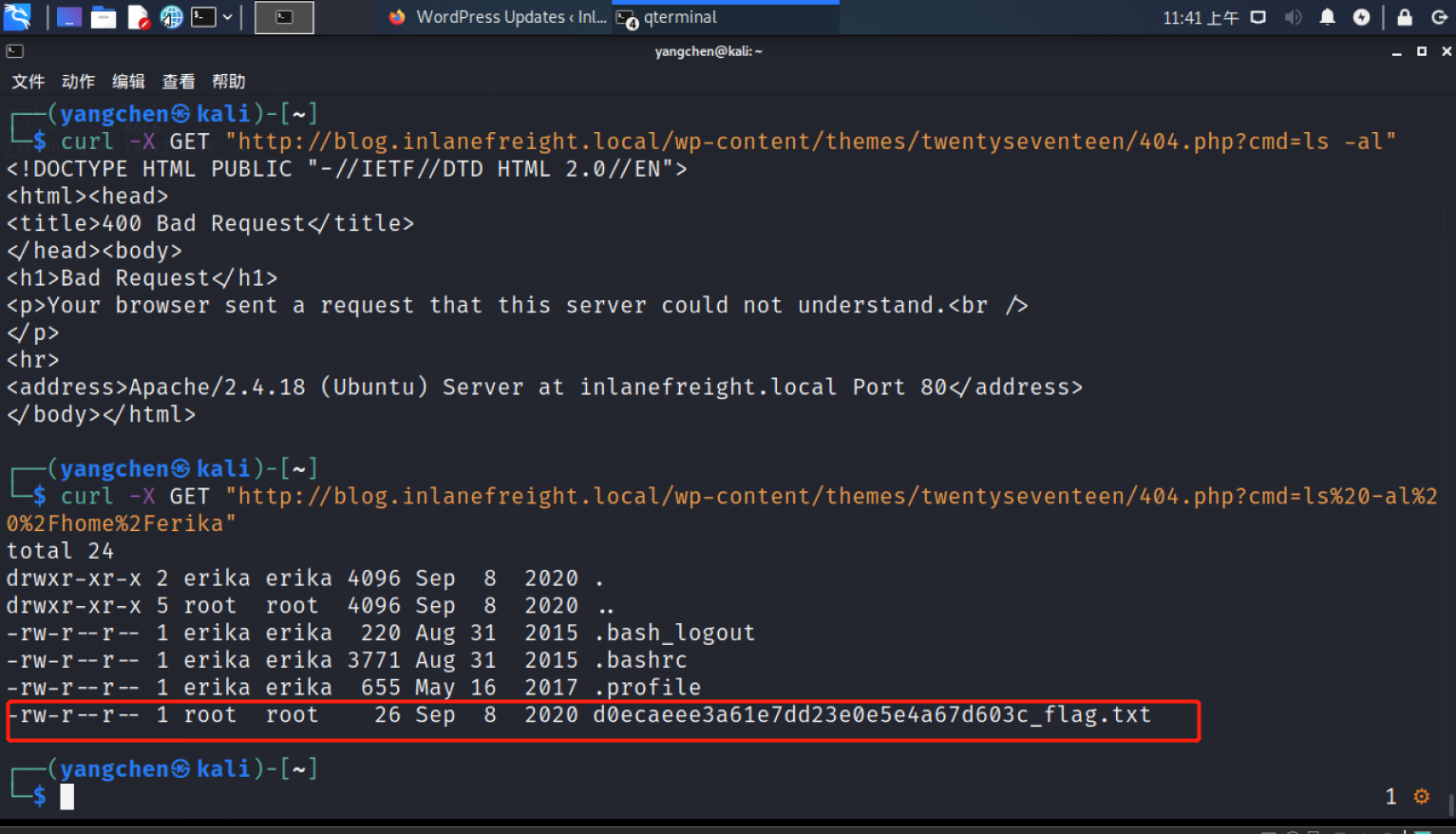This screenshot has height=834, width=1456.
Task: Open the display settings tray icon
Action: point(1258,17)
